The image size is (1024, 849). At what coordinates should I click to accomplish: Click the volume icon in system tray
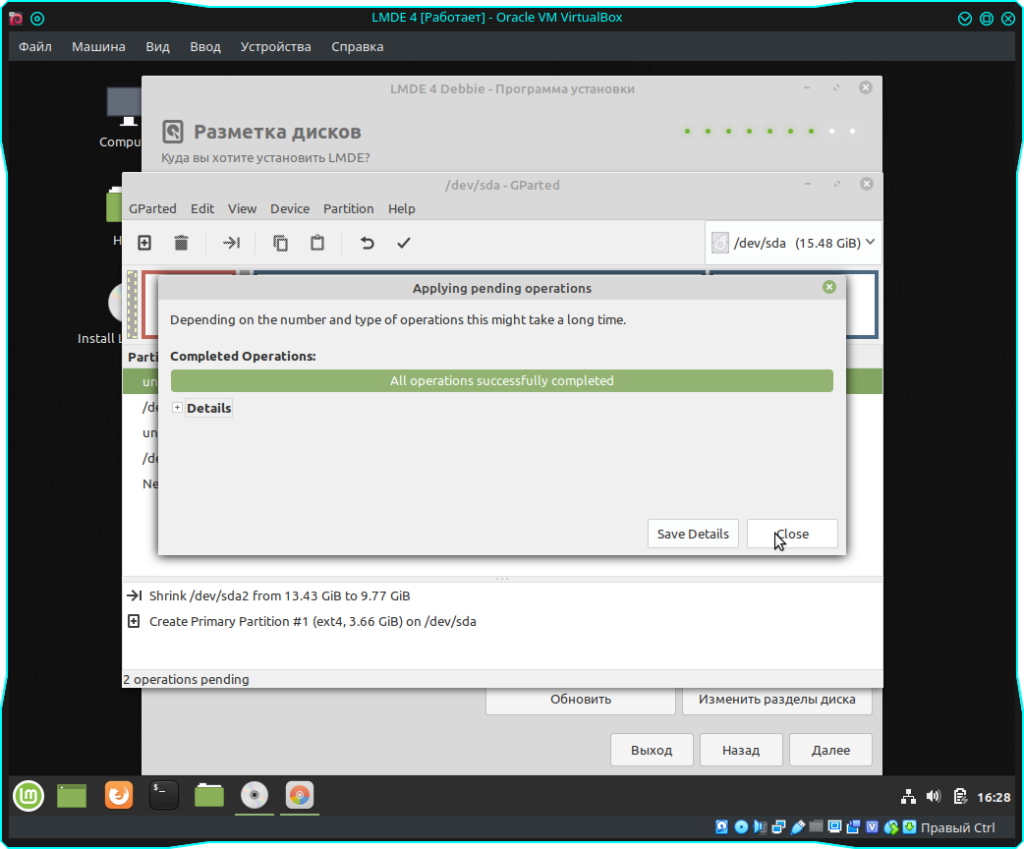pyautogui.click(x=934, y=797)
